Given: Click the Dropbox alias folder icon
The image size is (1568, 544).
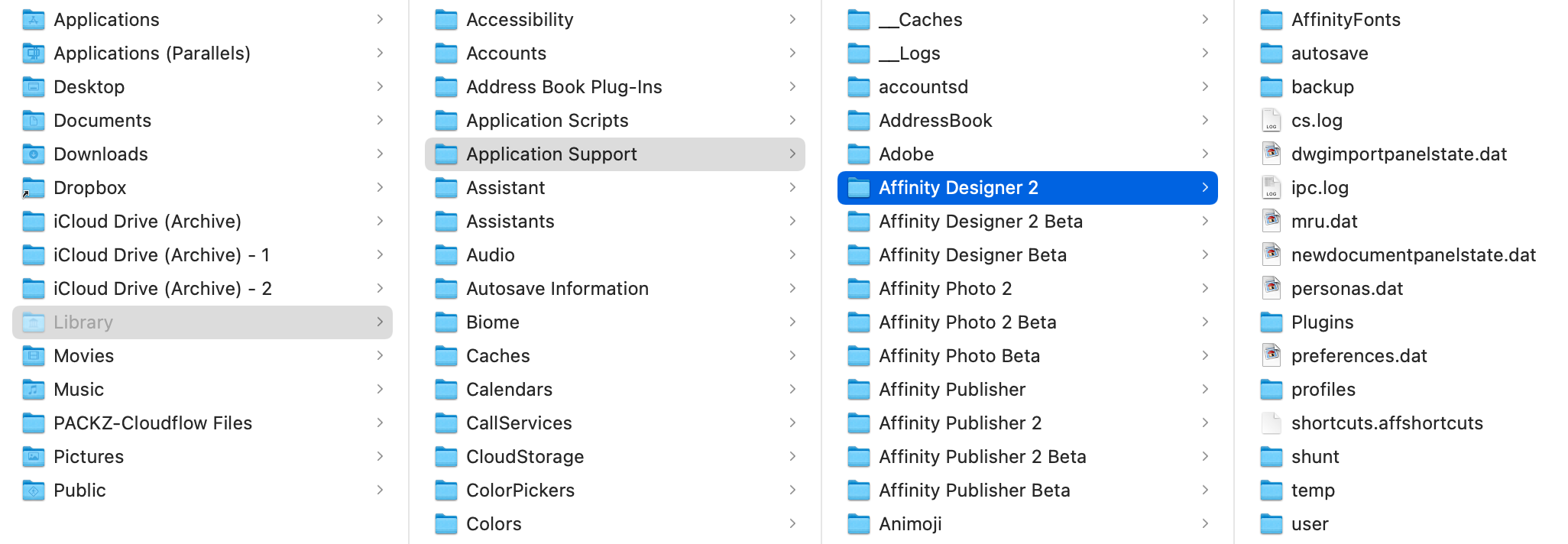Looking at the screenshot, I should 34,188.
